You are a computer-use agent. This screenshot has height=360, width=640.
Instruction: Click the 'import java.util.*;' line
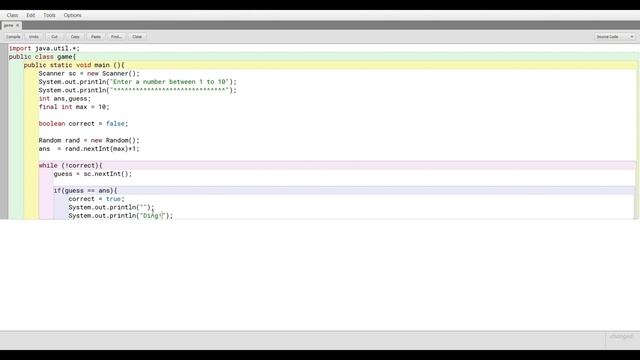(44, 48)
